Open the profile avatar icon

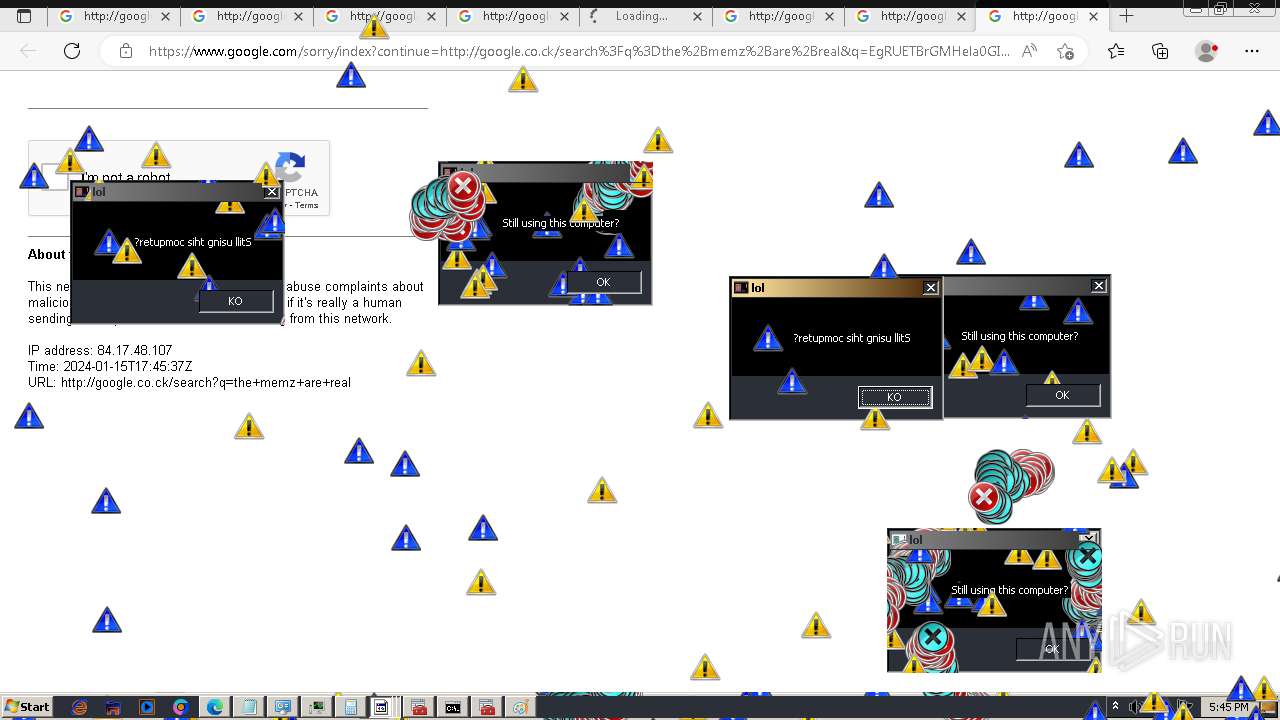[1207, 51]
